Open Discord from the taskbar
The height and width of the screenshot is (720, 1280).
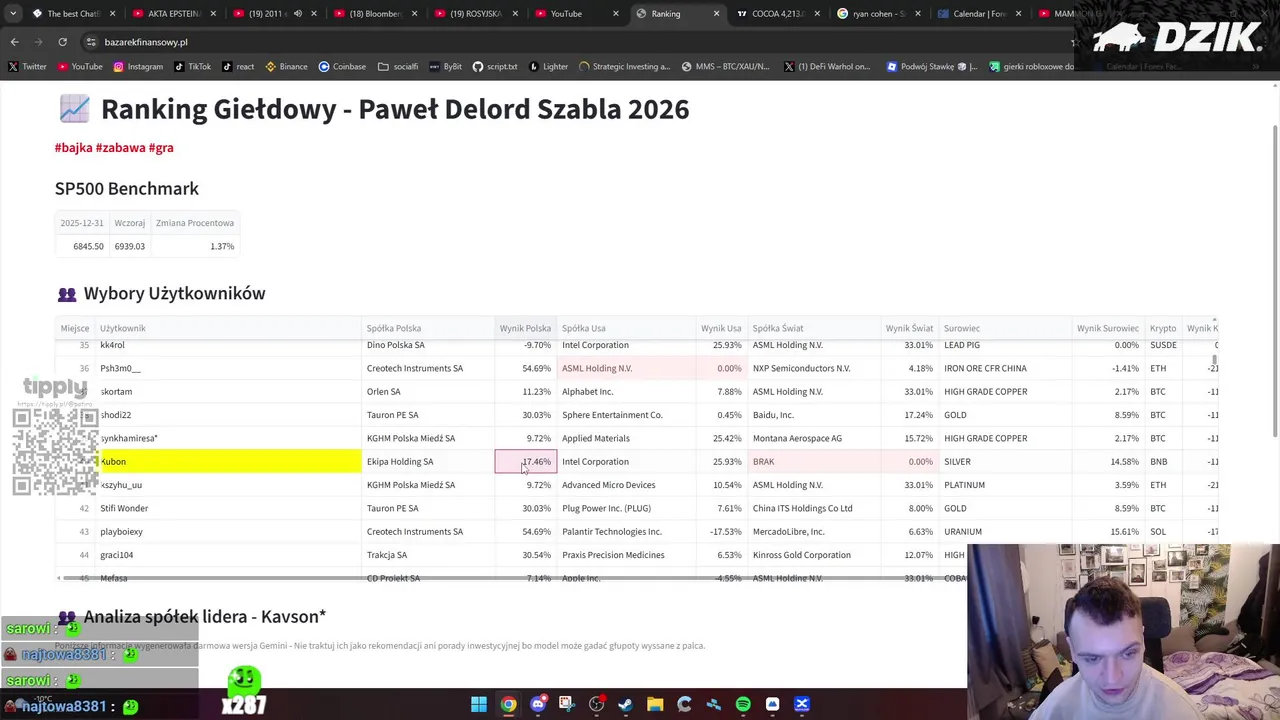pos(538,704)
